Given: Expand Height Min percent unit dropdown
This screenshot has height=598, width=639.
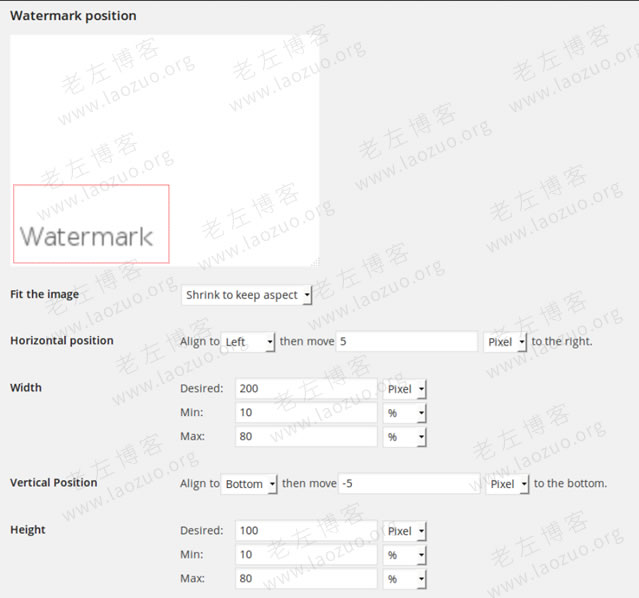Looking at the screenshot, I should click(x=405, y=555).
